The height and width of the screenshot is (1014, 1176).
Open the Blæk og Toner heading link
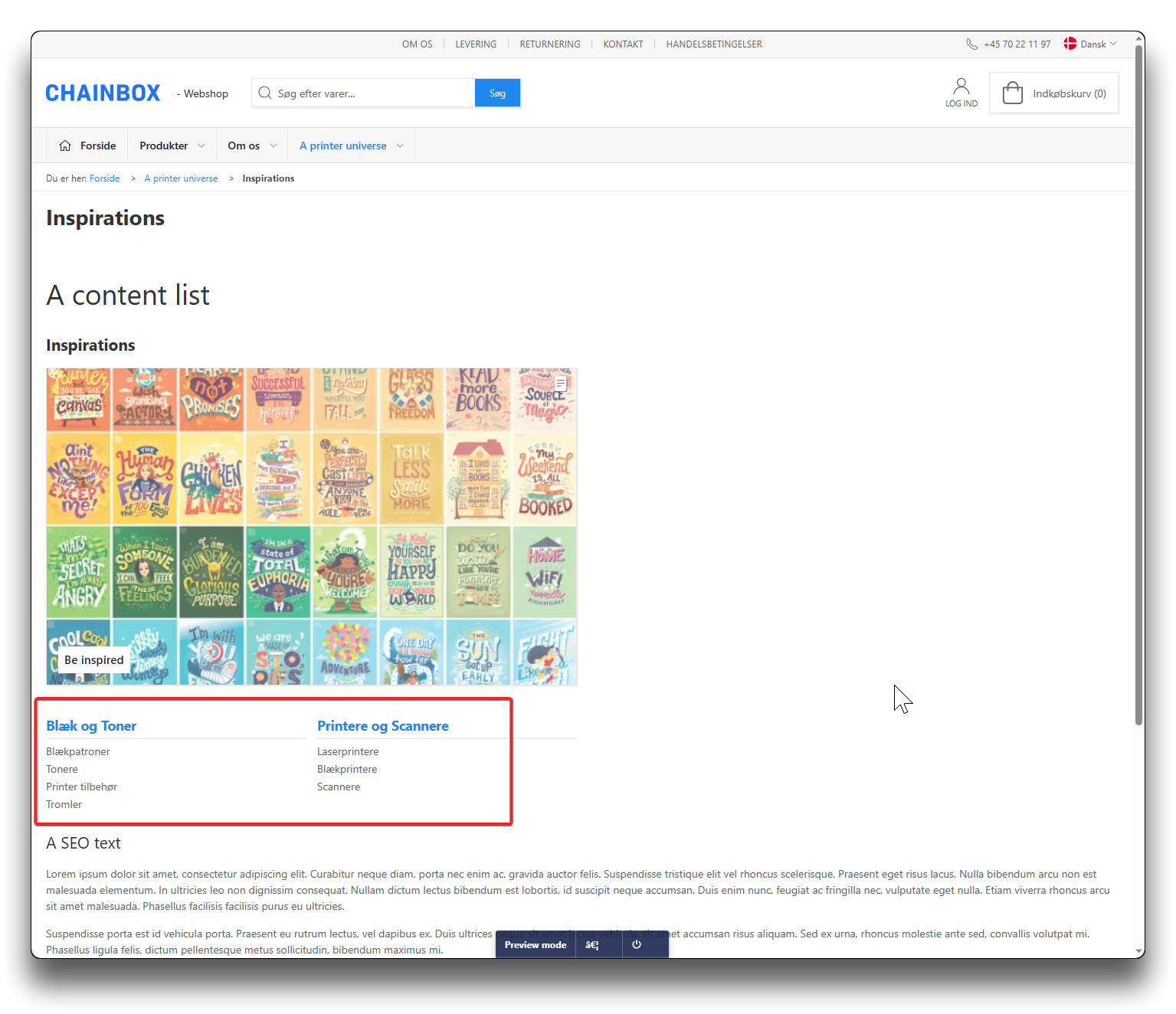(x=91, y=726)
